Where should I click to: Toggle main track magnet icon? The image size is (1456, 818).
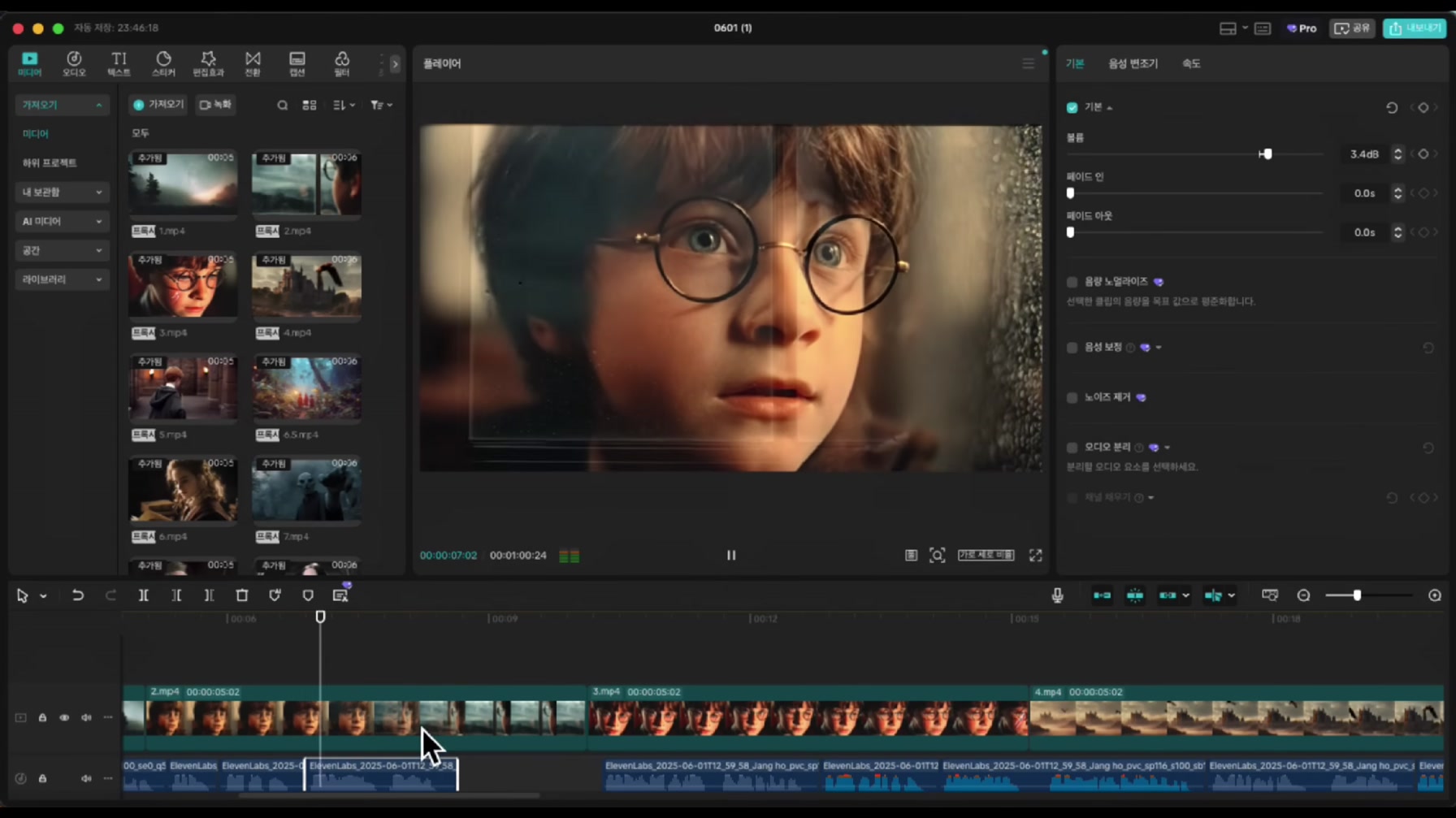point(1102,595)
